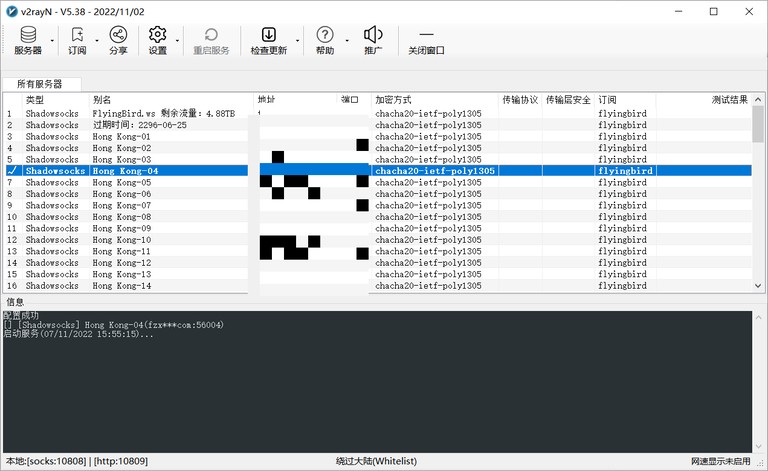Click the 分享 (Share) icon
Viewport: 768px width, 471px height.
(118, 40)
